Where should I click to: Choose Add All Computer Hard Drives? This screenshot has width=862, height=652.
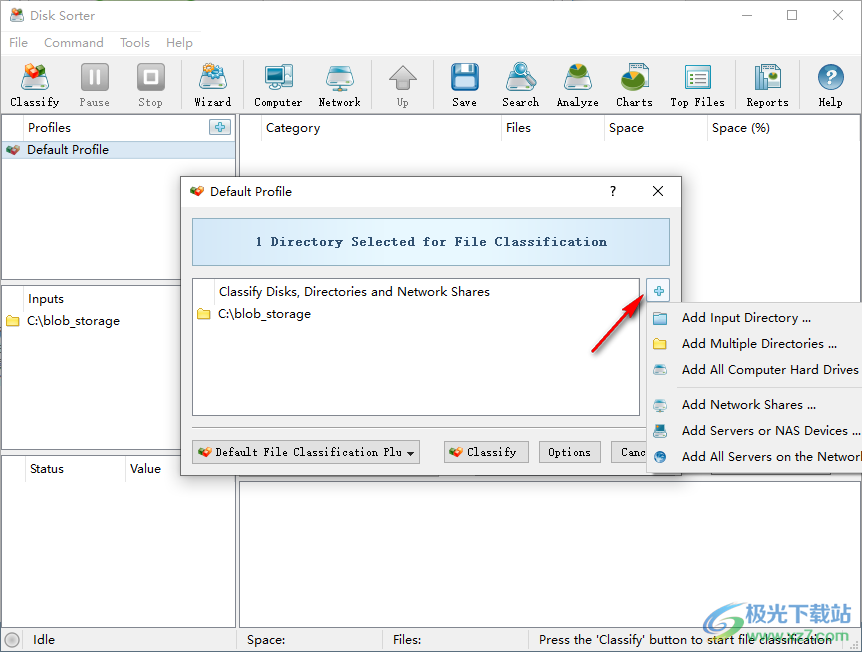754,369
